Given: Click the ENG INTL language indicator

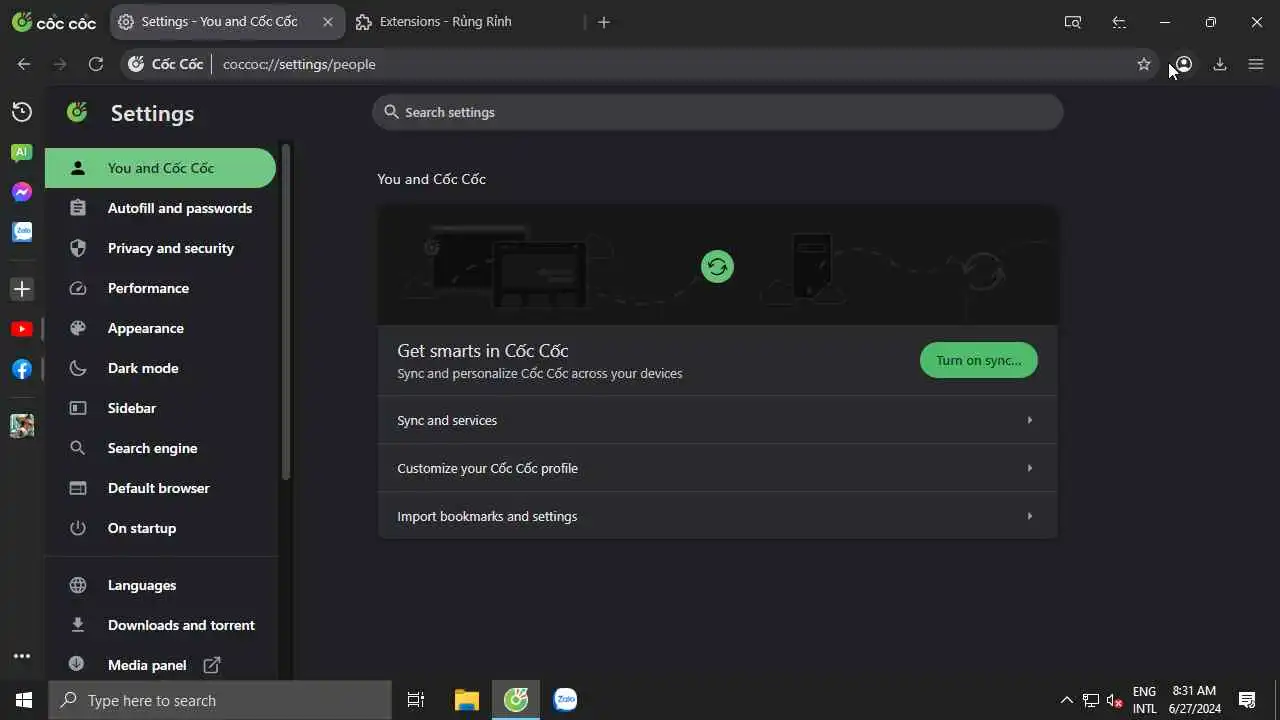Looking at the screenshot, I should click(x=1145, y=700).
